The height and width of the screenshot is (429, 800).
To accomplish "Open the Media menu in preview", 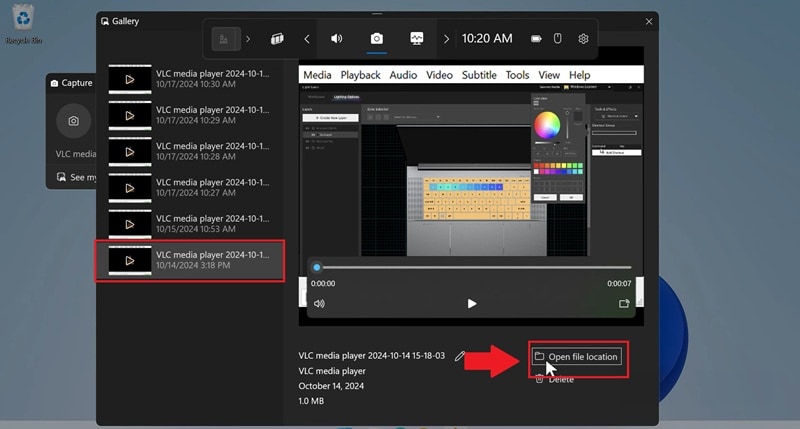I will [x=317, y=75].
